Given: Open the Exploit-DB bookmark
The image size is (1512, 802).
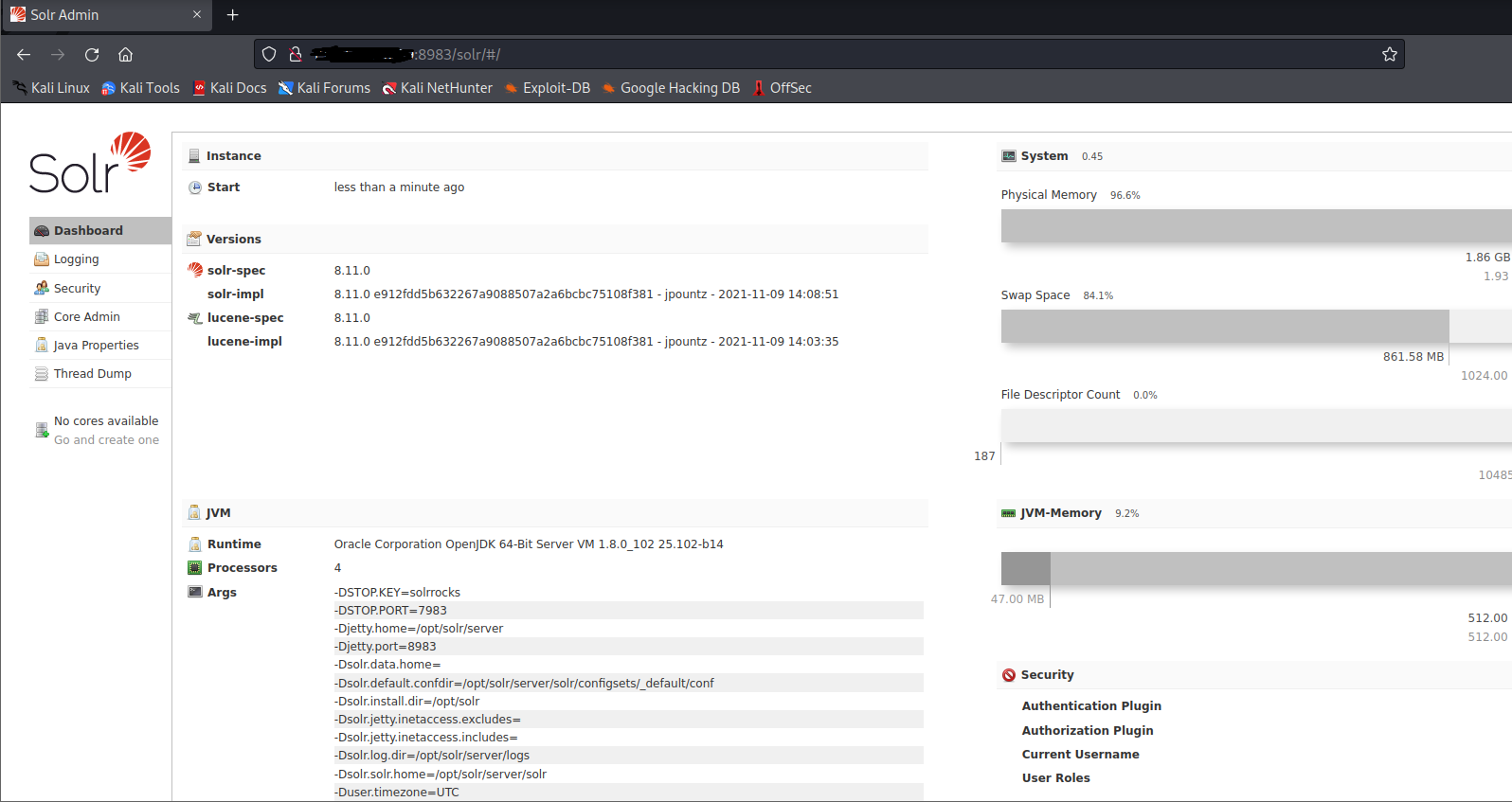Looking at the screenshot, I should [548, 88].
